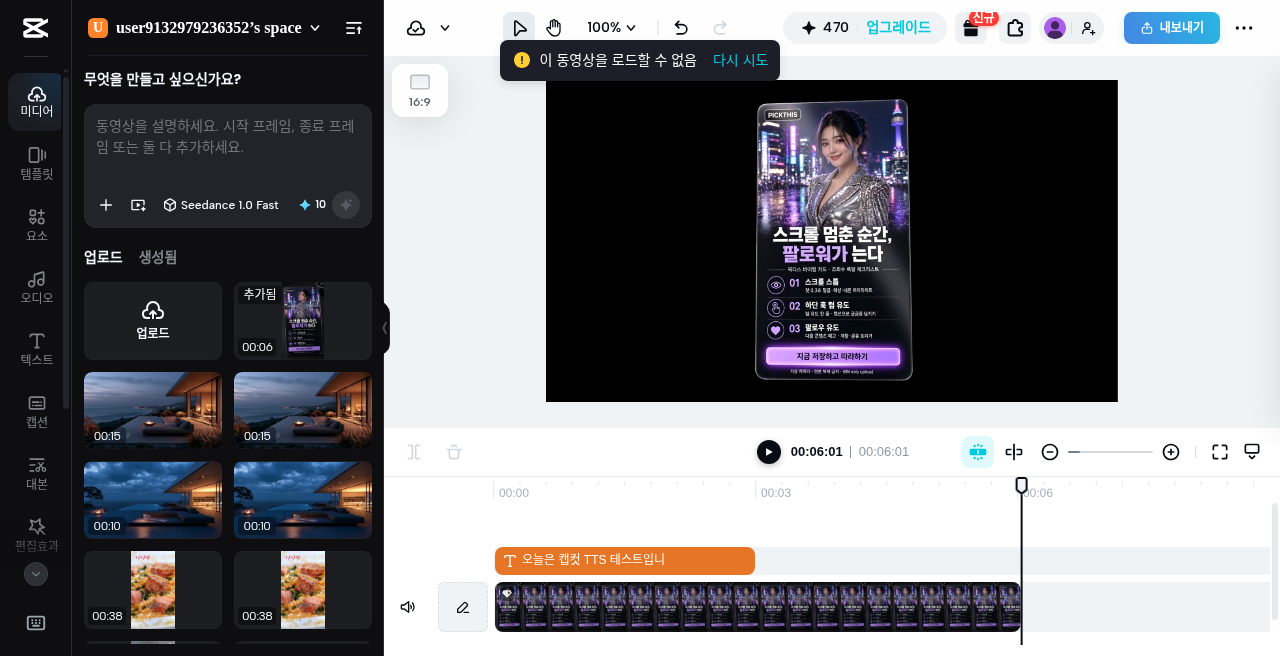The height and width of the screenshot is (656, 1280).
Task: Open the 오디오 sidebar panel
Action: (36, 288)
